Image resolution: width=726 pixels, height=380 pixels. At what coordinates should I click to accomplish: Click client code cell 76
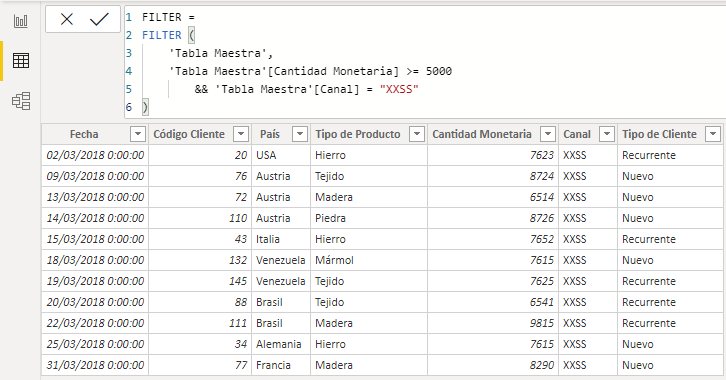(200, 176)
